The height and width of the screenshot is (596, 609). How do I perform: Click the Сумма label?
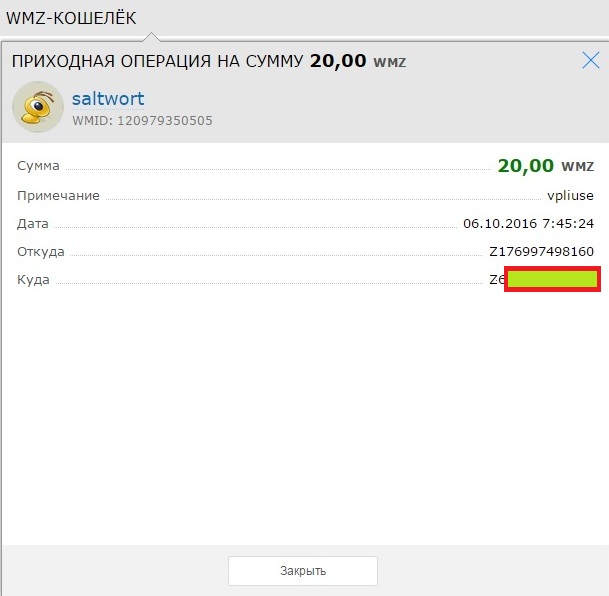[38, 166]
